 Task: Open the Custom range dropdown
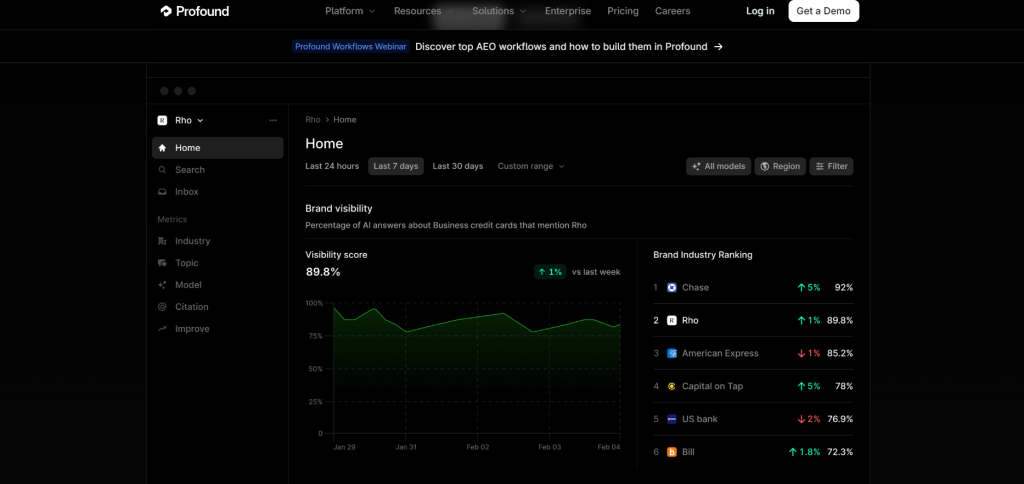point(531,166)
